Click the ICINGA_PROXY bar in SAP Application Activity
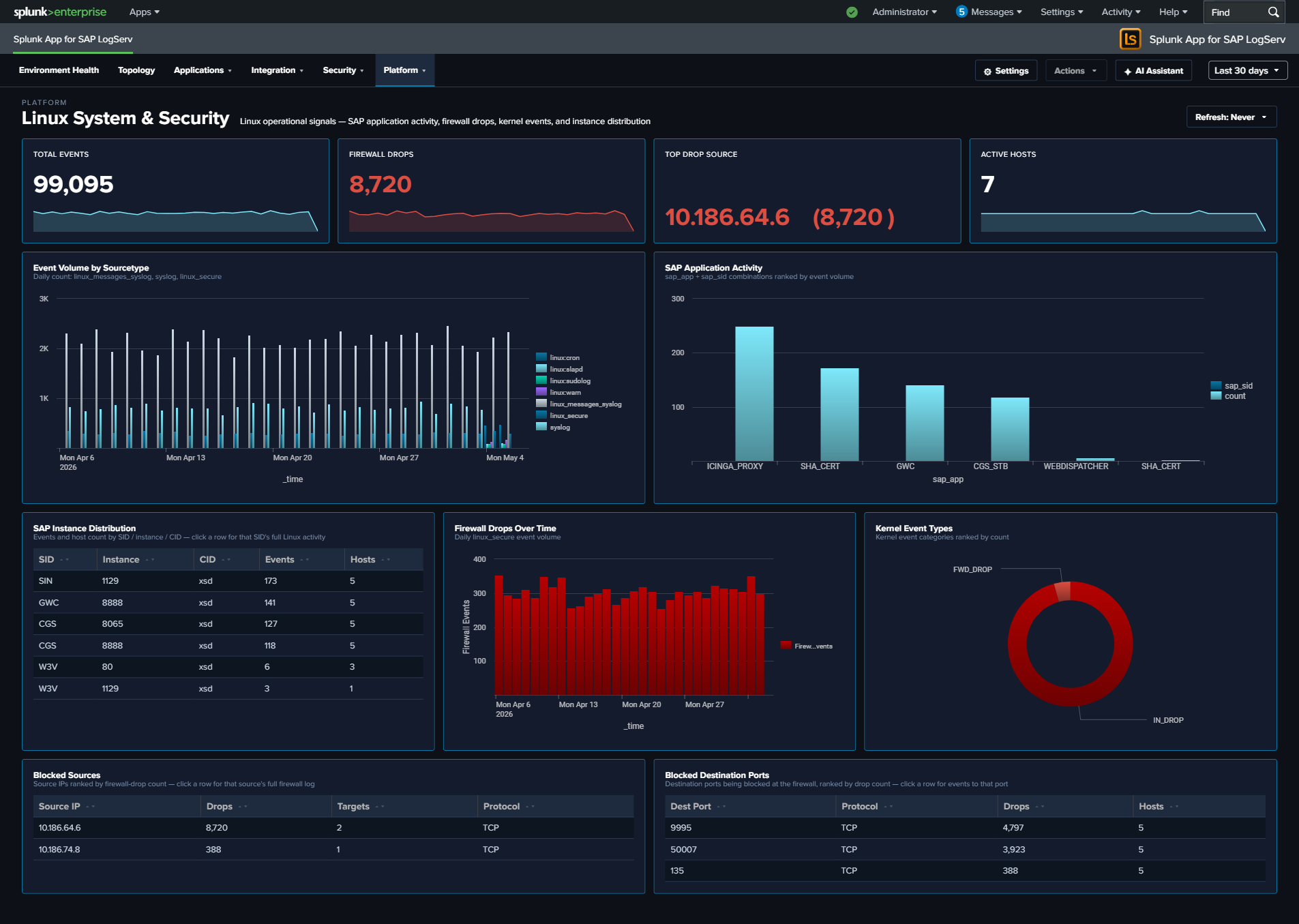The image size is (1299, 924). point(754,393)
